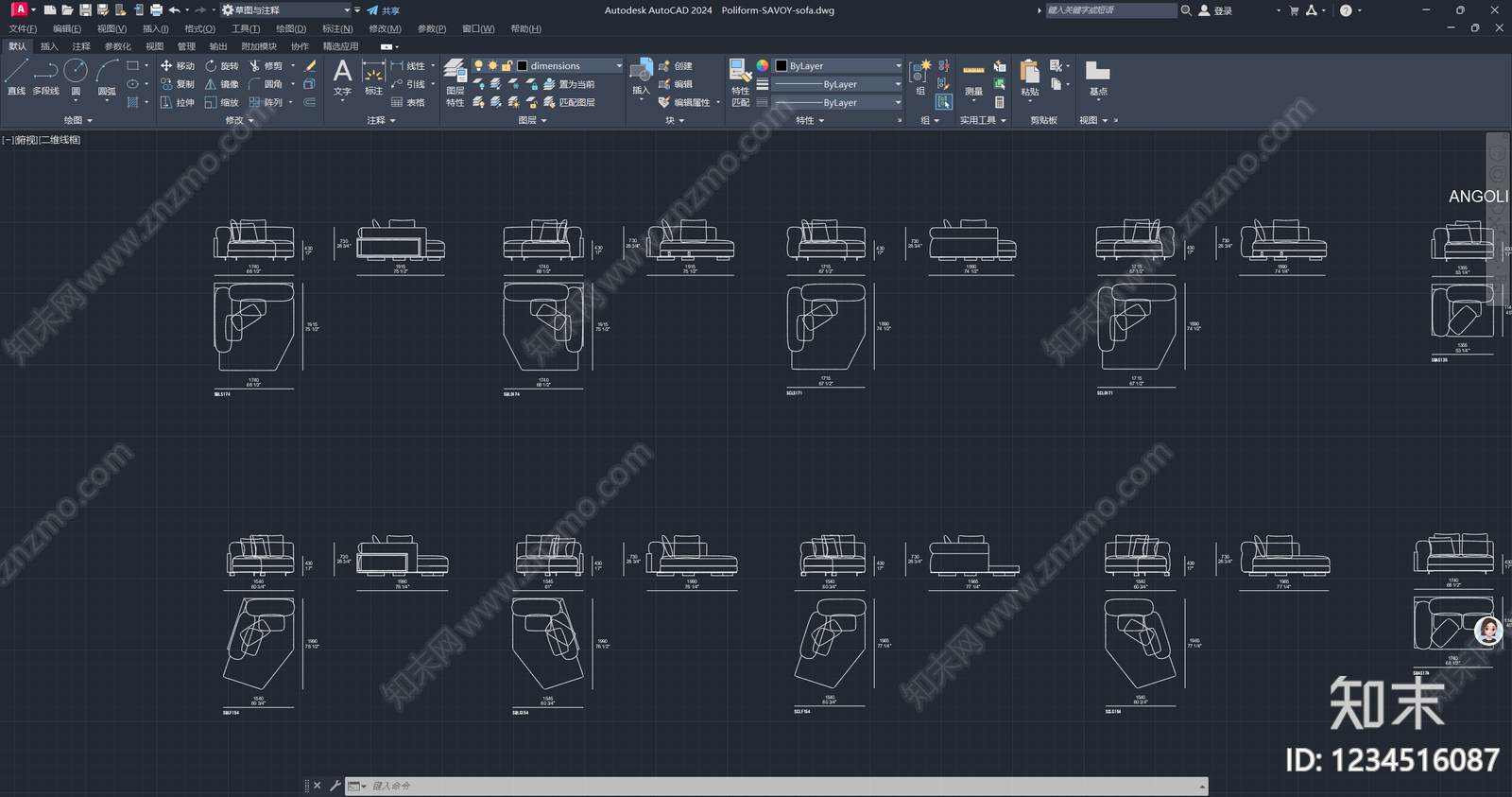Start the Trim (修剪) command
1512x797 pixels.
[x=266, y=66]
